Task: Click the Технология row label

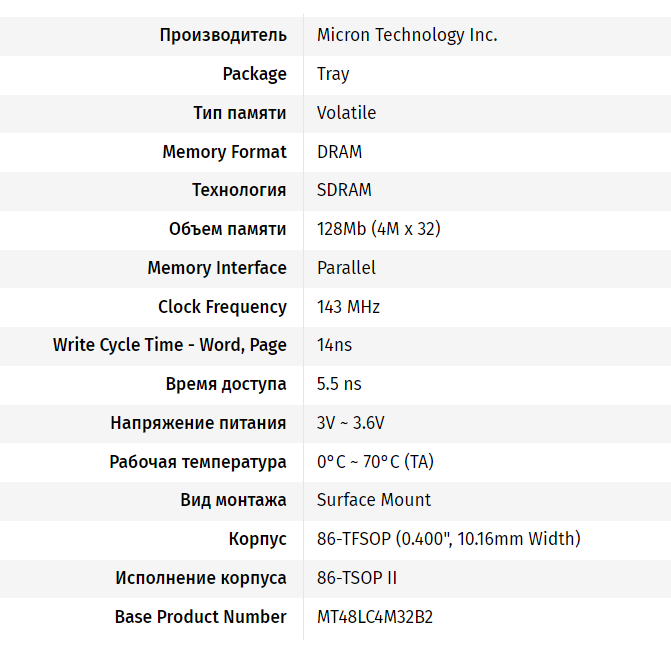Action: [x=239, y=190]
